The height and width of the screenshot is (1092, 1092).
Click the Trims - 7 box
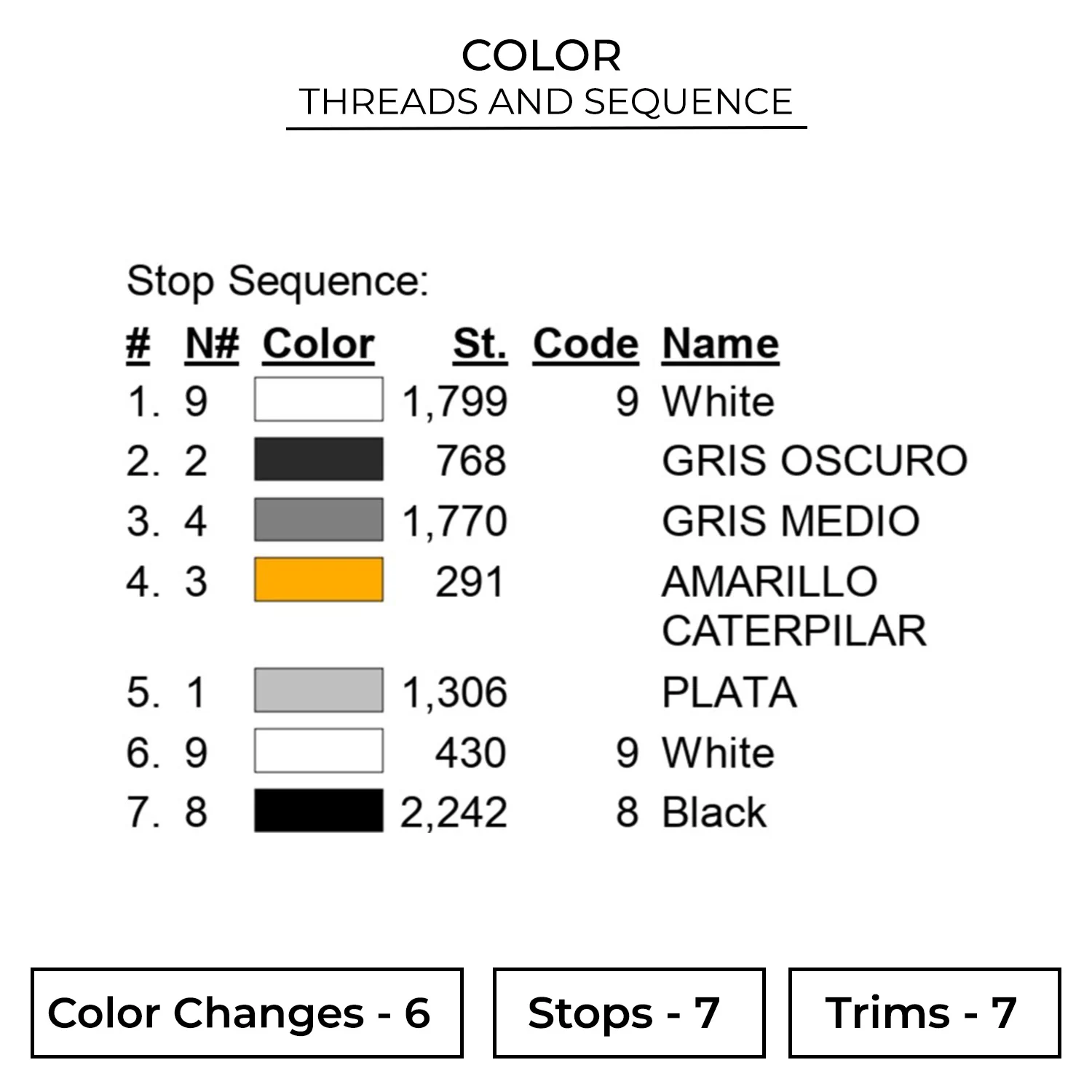click(924, 1013)
